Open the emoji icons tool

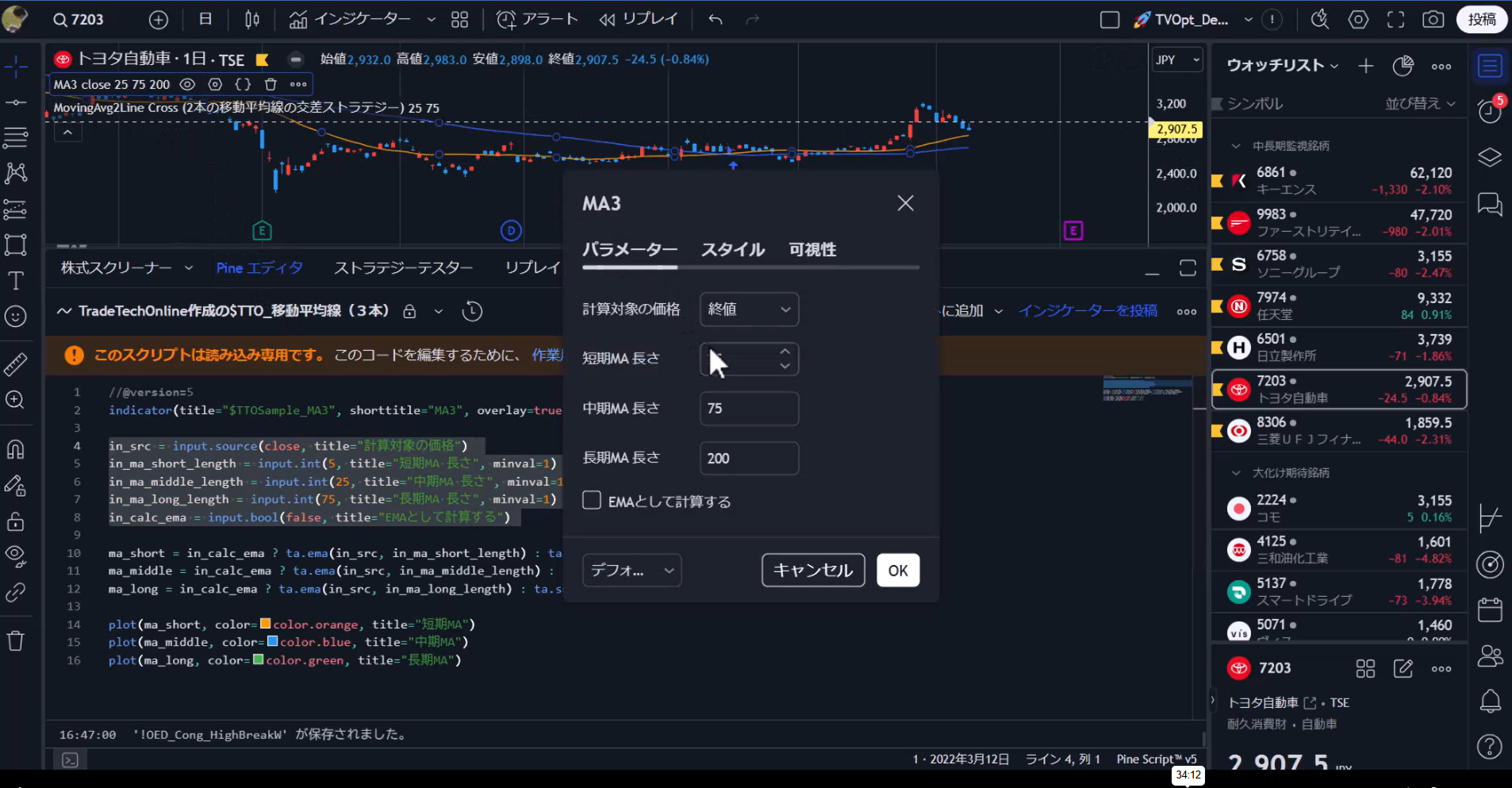[x=16, y=317]
